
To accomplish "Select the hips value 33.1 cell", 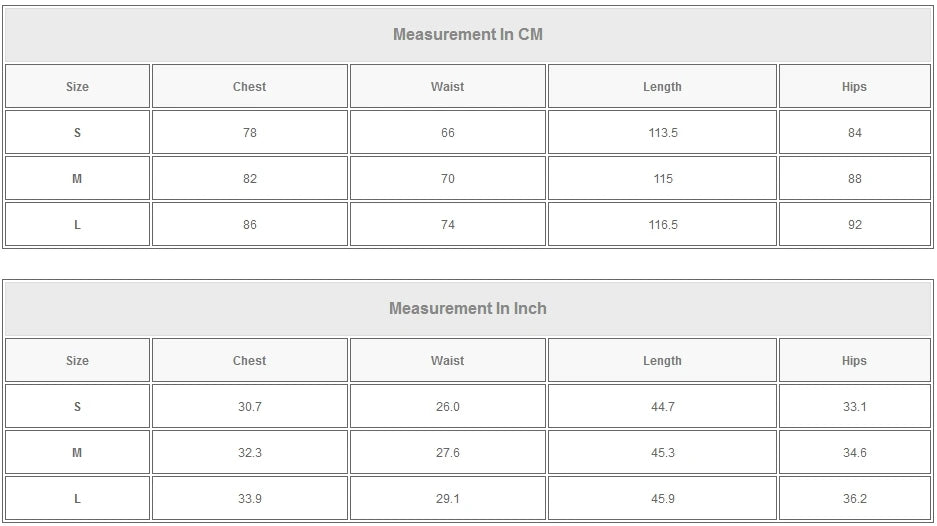I will (854, 407).
